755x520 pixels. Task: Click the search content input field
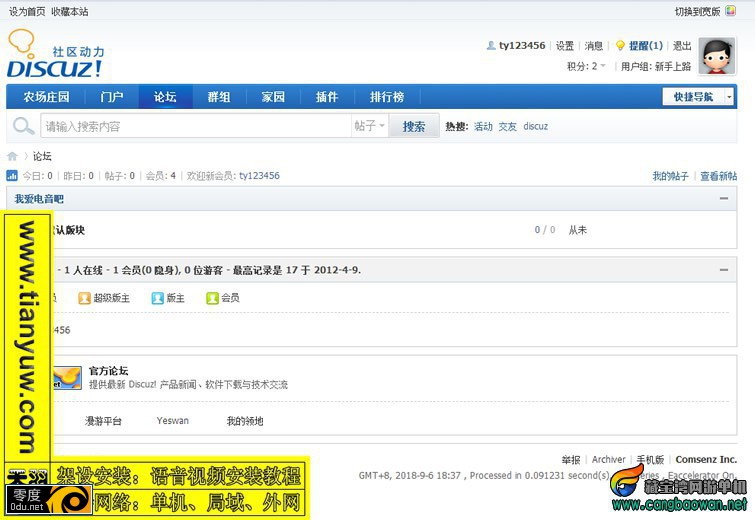point(196,126)
